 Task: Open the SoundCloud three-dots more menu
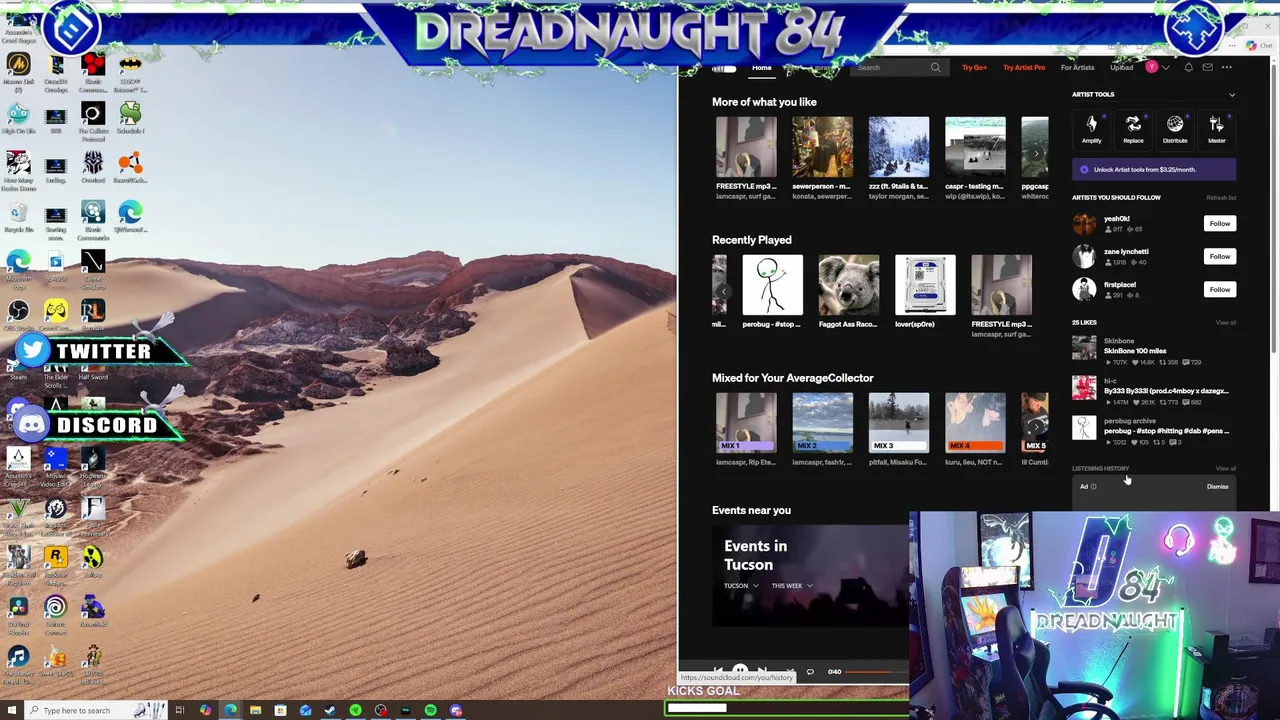(1227, 67)
